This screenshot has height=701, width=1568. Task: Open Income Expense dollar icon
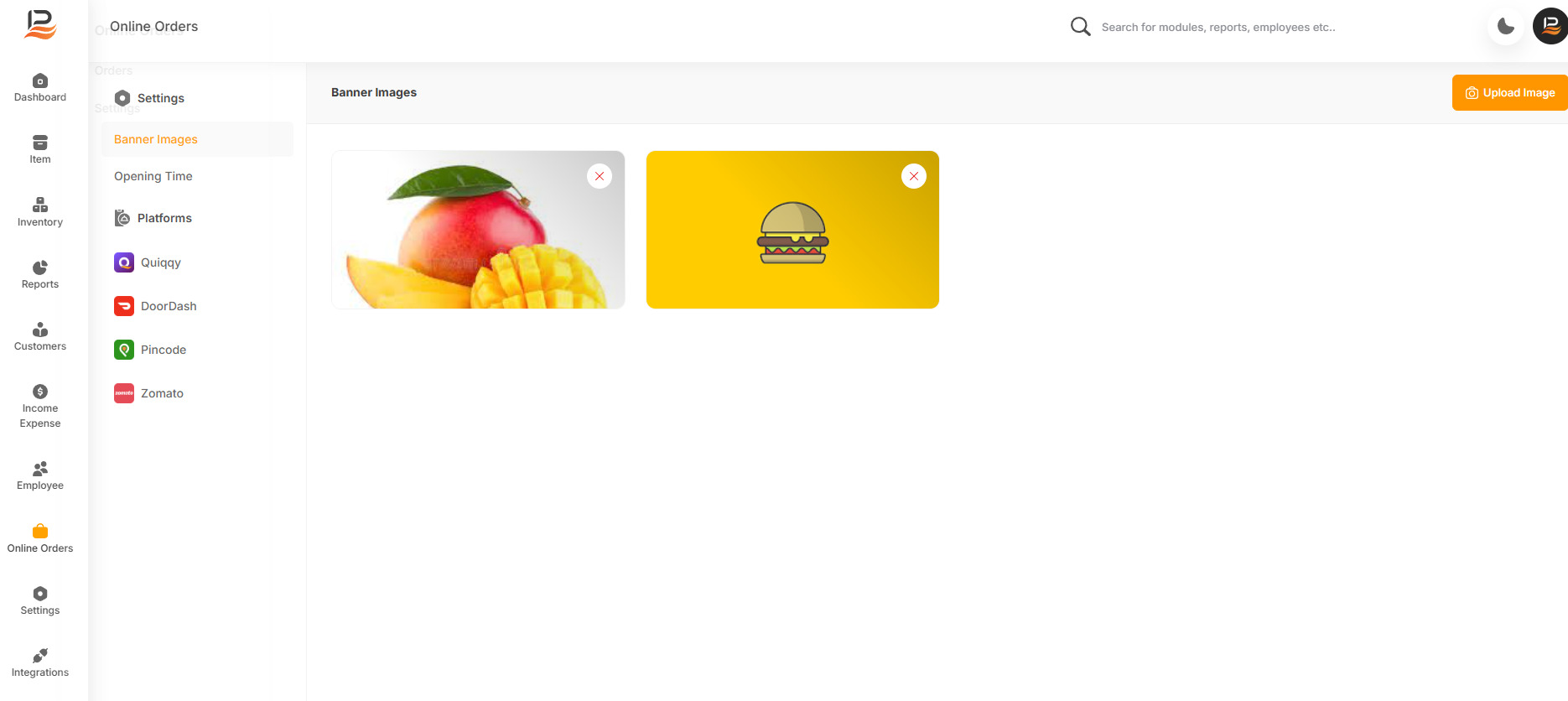40,392
